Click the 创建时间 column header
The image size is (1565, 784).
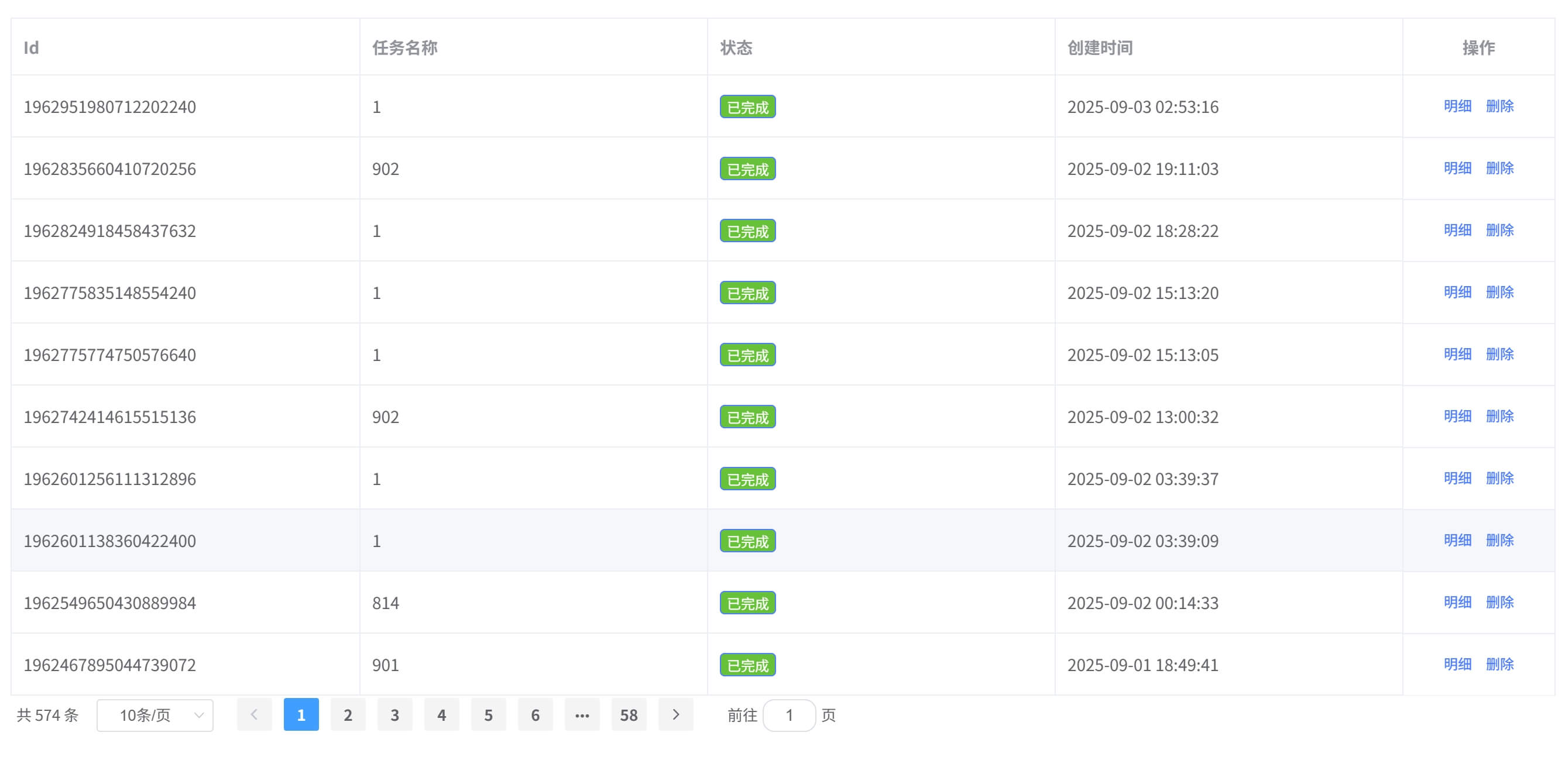coord(1100,47)
